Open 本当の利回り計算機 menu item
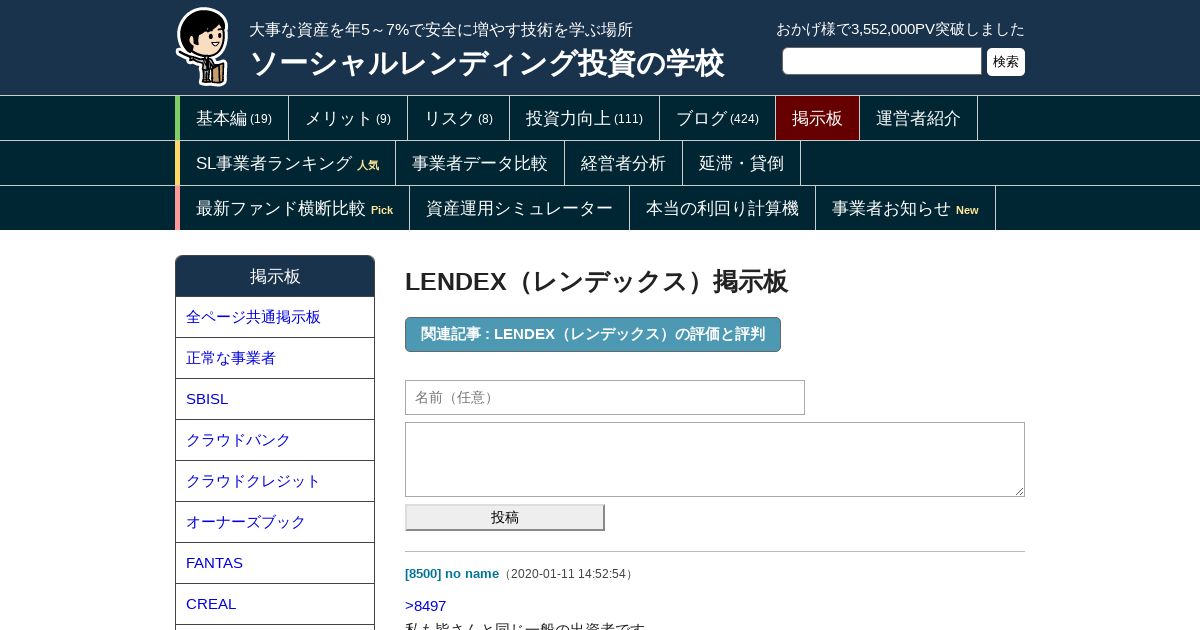Image resolution: width=1200 pixels, height=630 pixels. [x=722, y=208]
